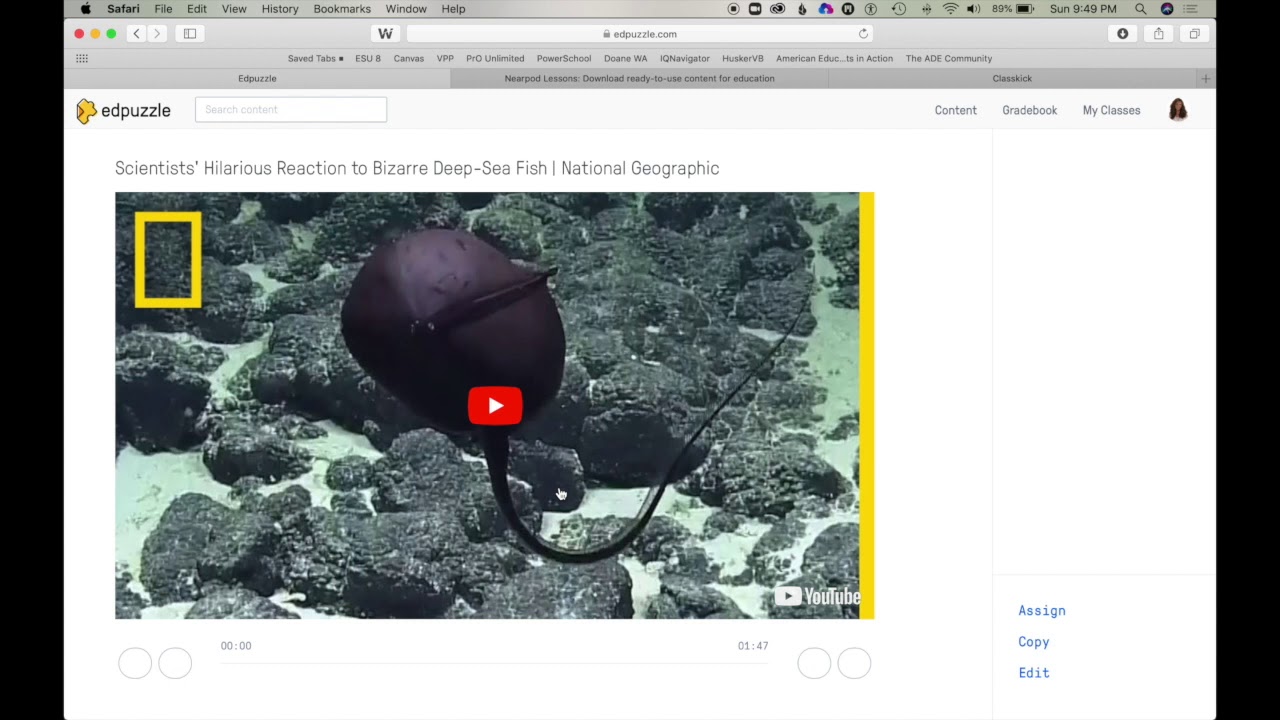
Task: Open Creative Cloud menu bar icon
Action: tap(778, 9)
